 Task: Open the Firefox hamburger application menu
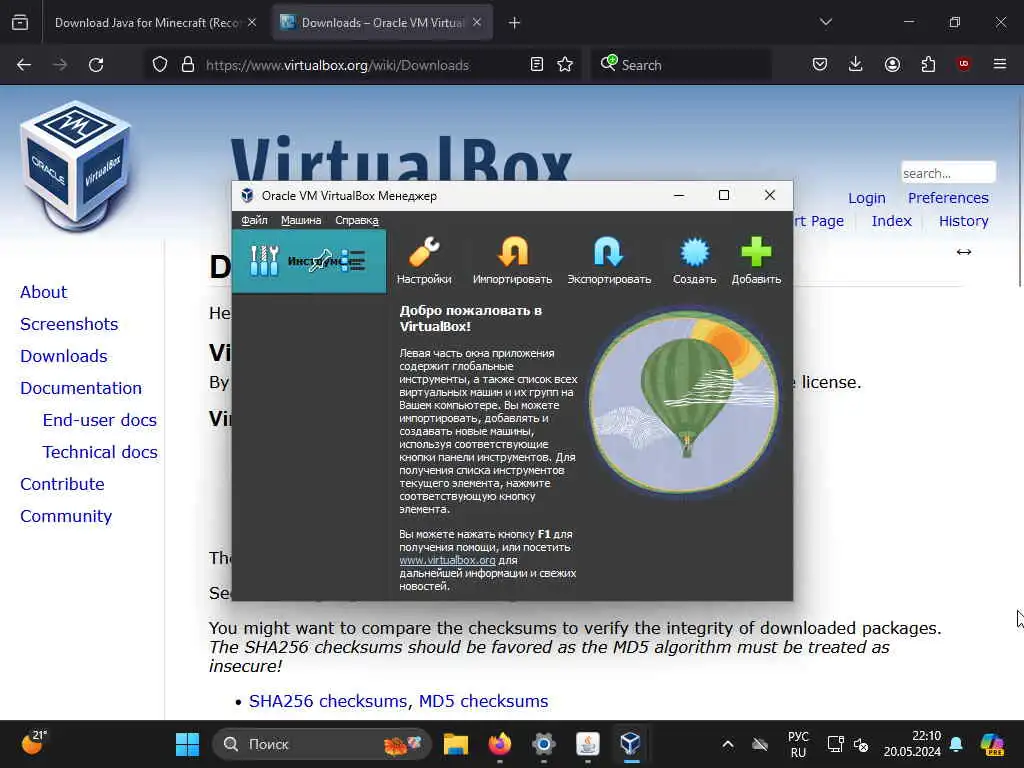click(x=1000, y=65)
